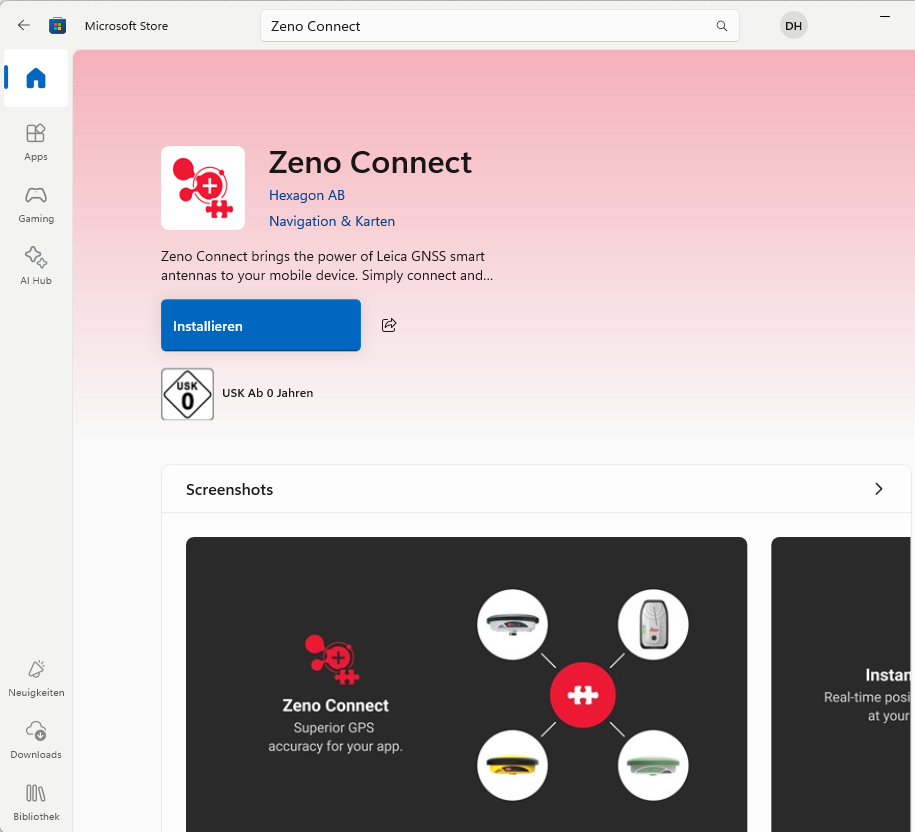Open the Gaming section

click(x=36, y=204)
